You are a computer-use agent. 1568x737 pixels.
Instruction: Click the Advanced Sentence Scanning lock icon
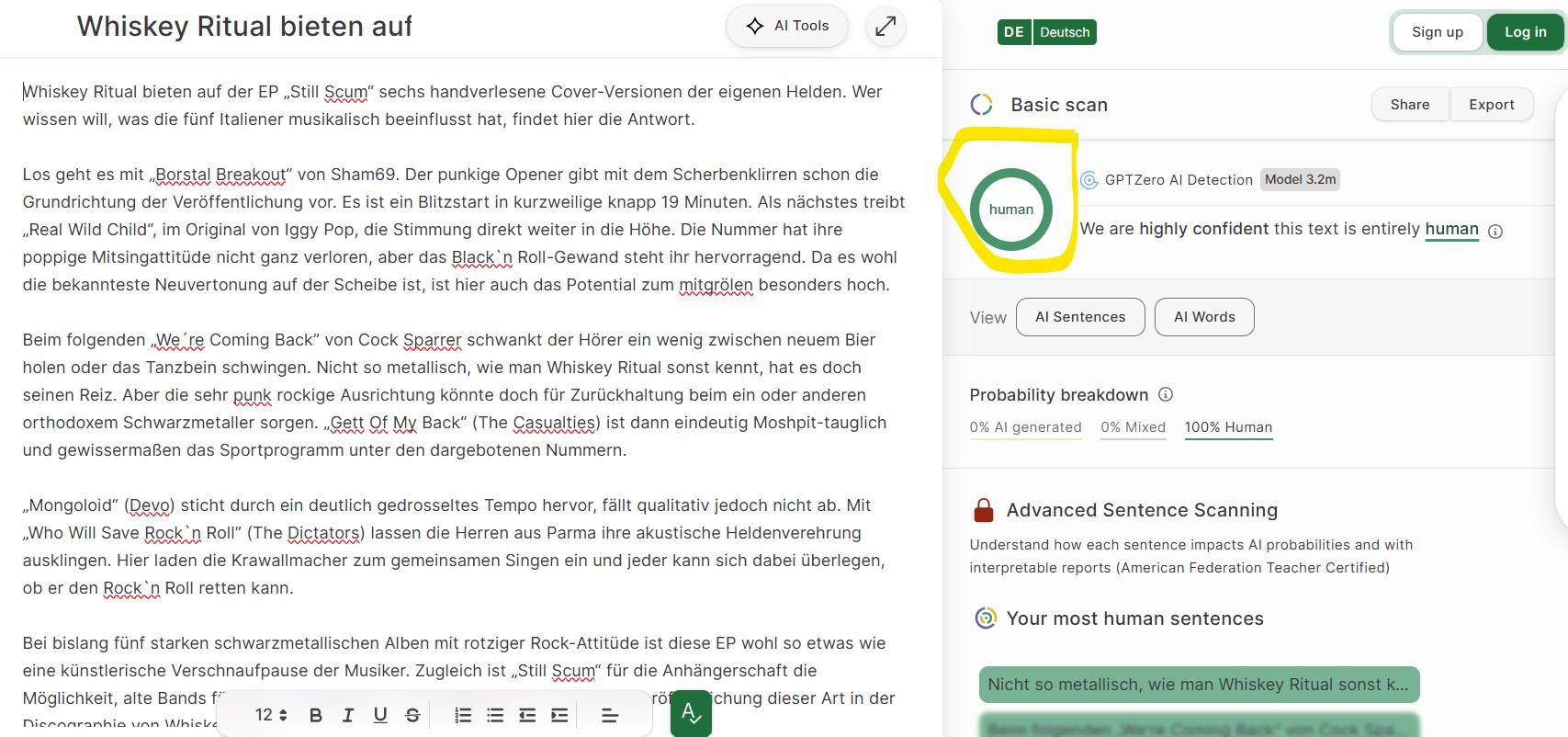[x=984, y=510]
